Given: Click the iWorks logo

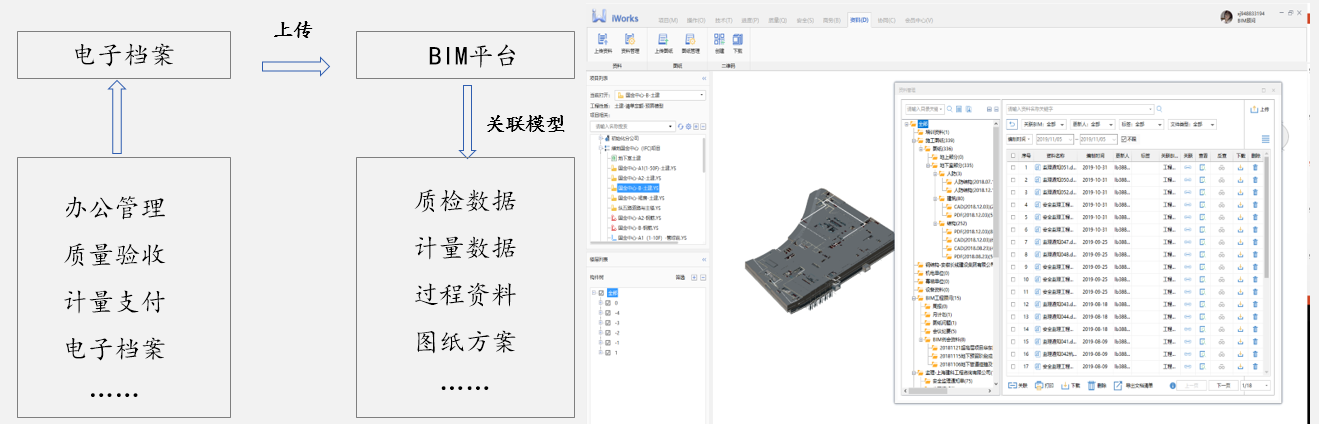Looking at the screenshot, I should (x=615, y=17).
